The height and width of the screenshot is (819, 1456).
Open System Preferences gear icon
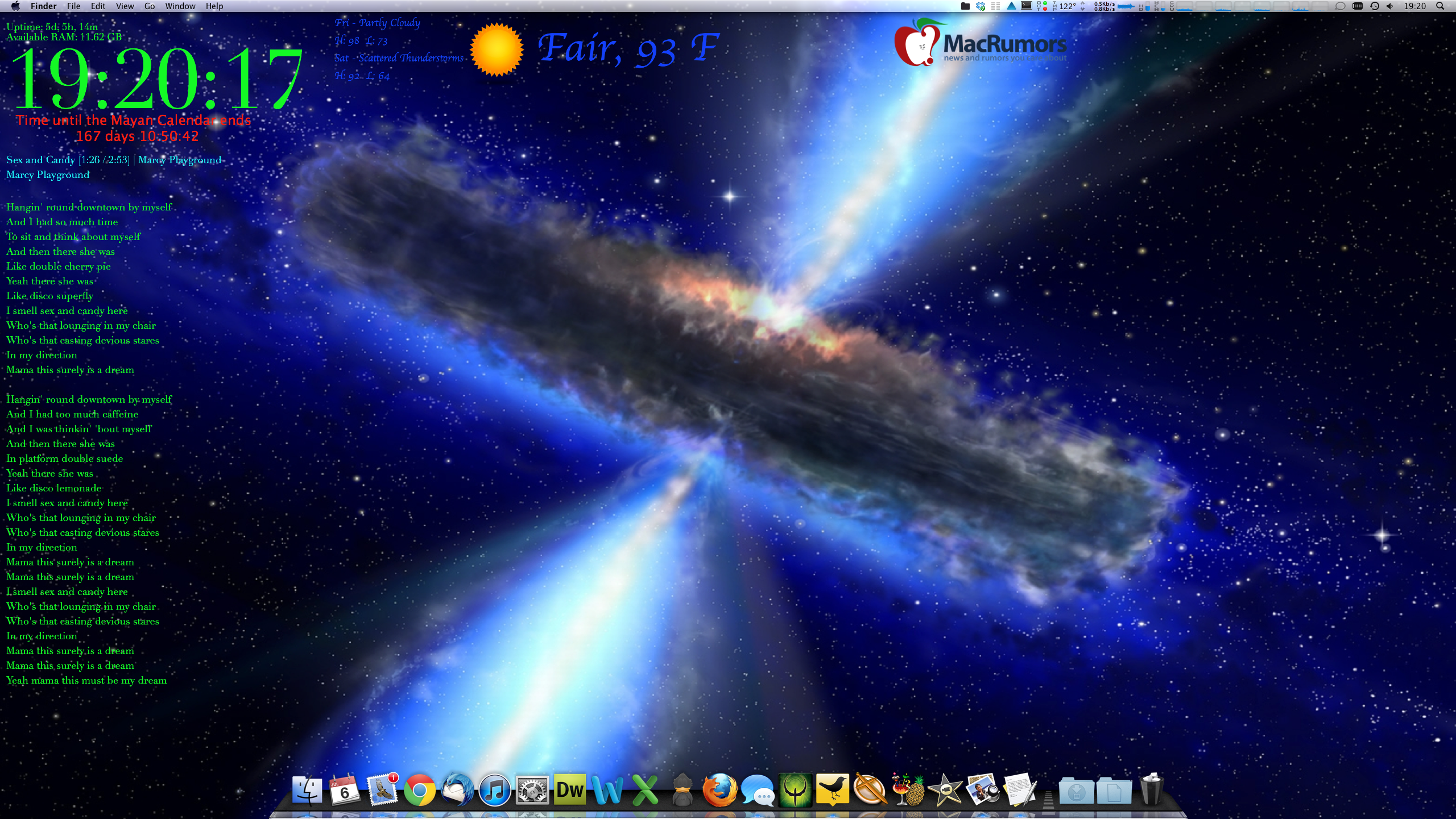[x=532, y=790]
